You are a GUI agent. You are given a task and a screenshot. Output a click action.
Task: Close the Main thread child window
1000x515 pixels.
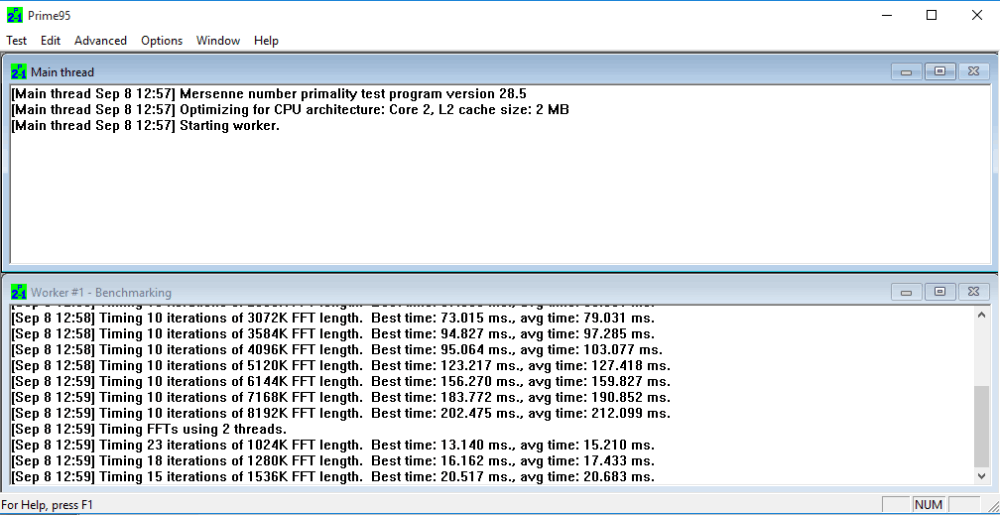(974, 71)
